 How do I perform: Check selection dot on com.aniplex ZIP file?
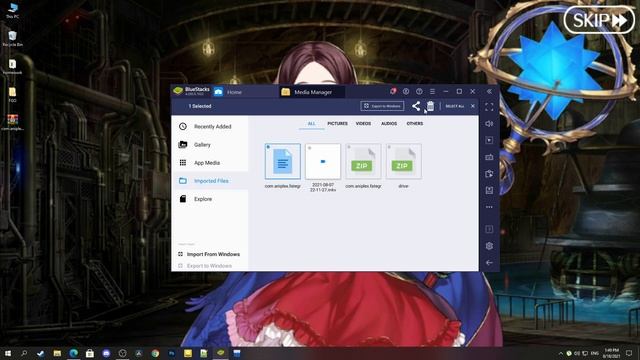coord(349,147)
